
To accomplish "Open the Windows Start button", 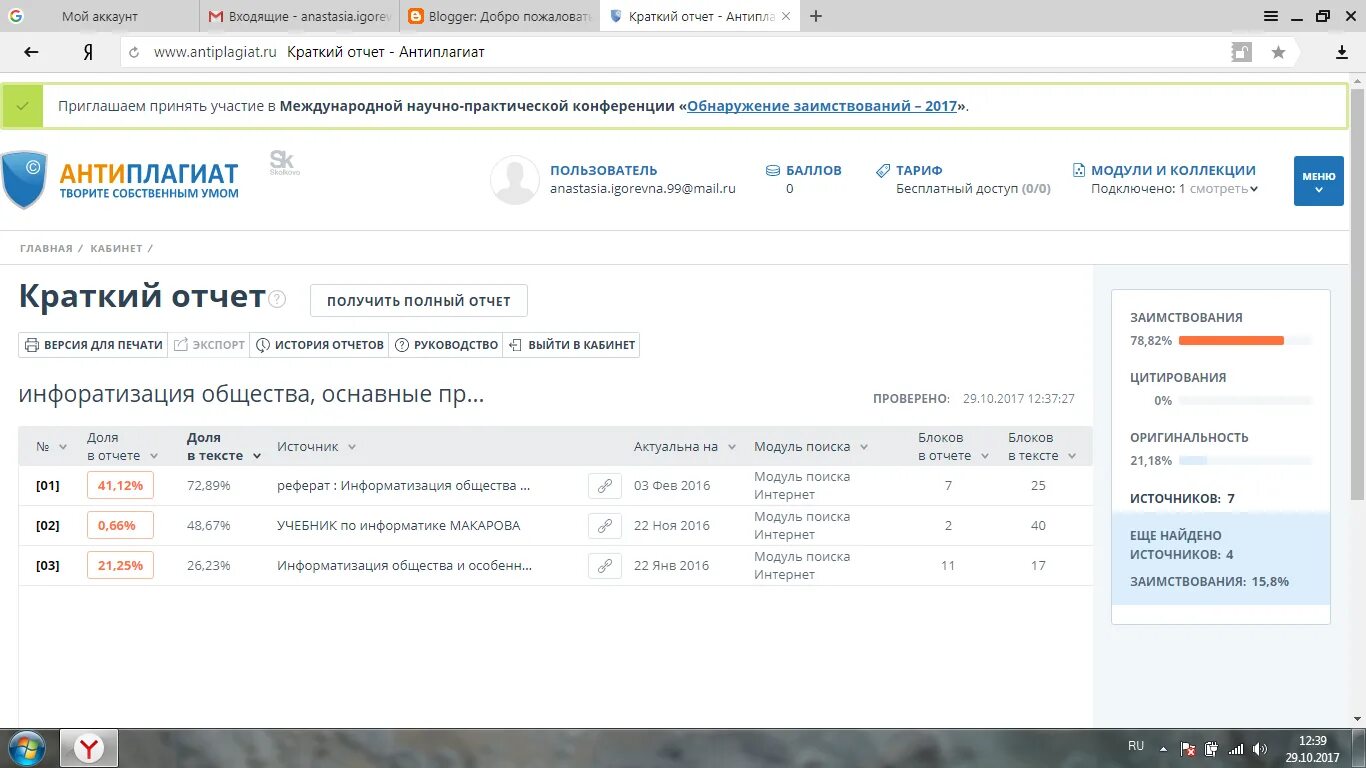I will 26,748.
